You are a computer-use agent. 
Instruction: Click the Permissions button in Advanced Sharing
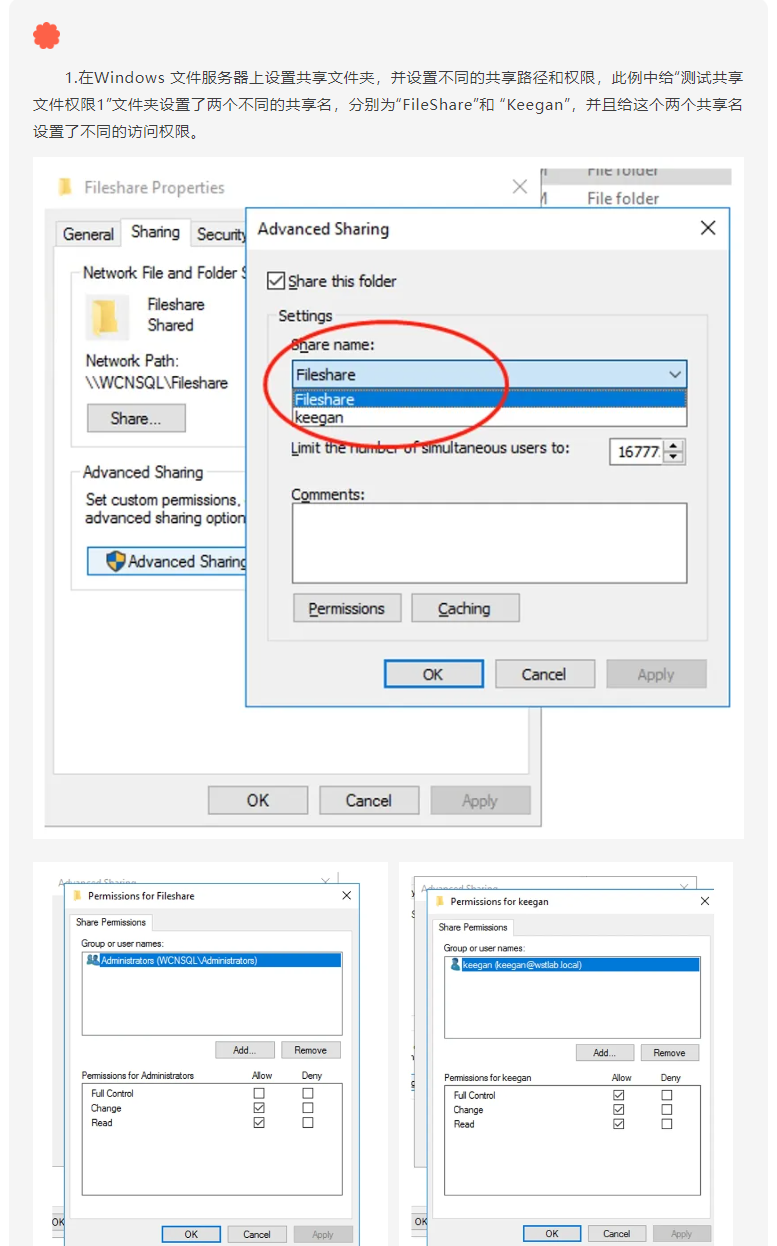(346, 608)
